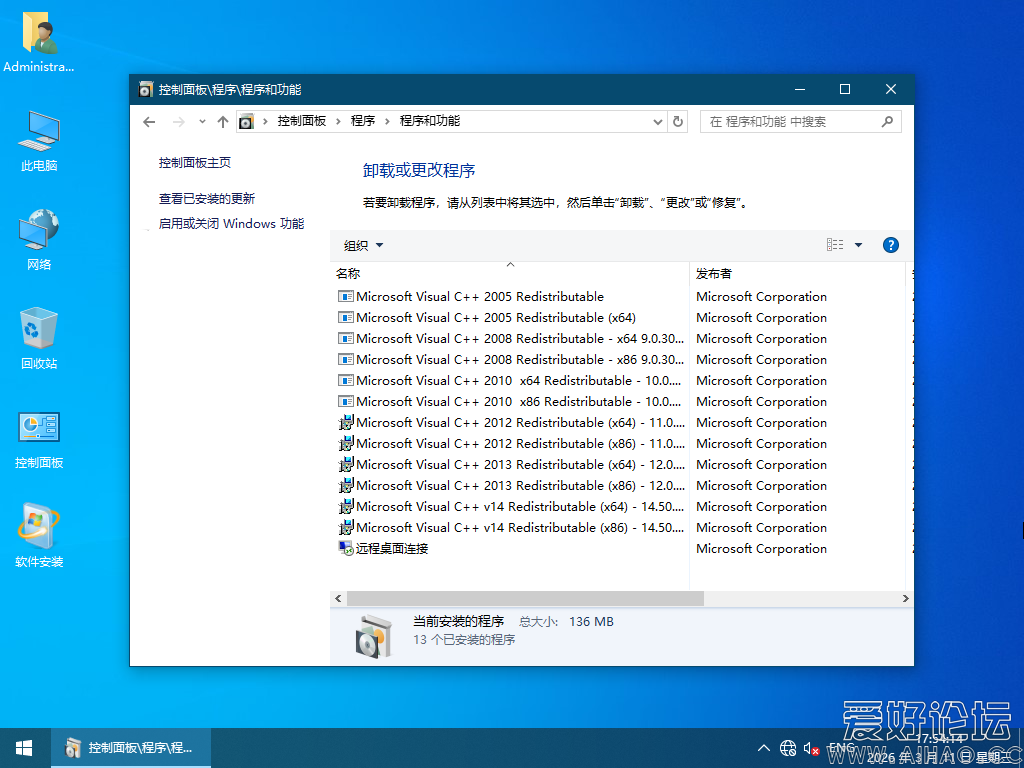Click the back navigation arrow
Screen dimensions: 1024x768
(x=149, y=121)
